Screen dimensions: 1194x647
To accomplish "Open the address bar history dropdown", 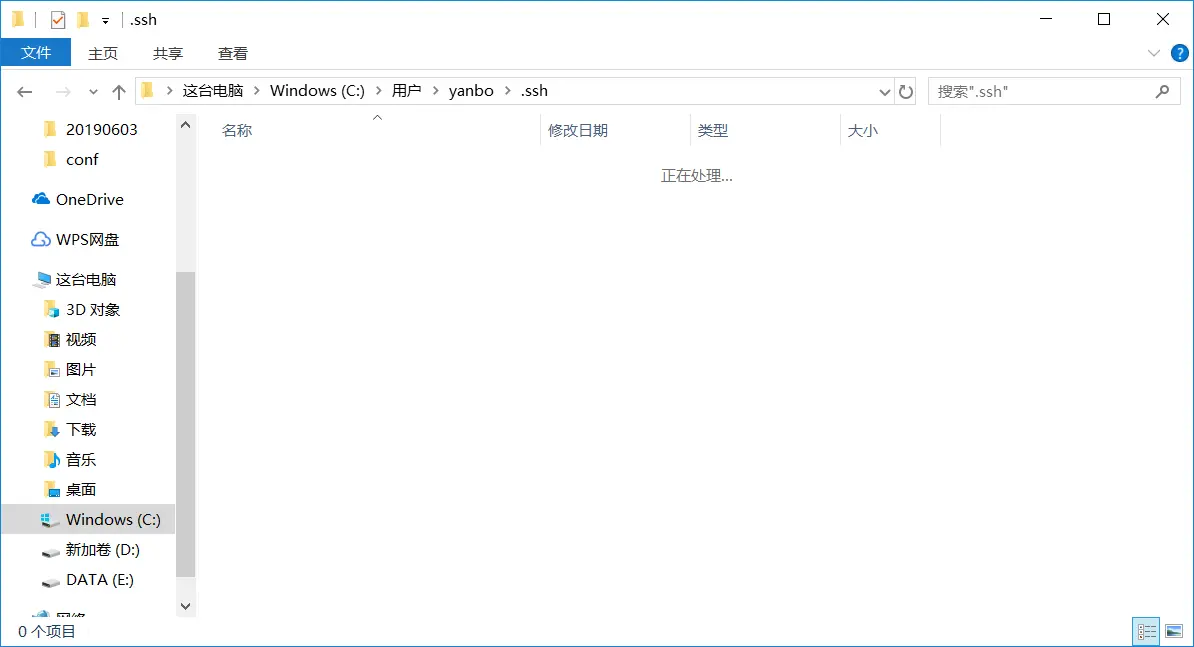I will 884,91.
